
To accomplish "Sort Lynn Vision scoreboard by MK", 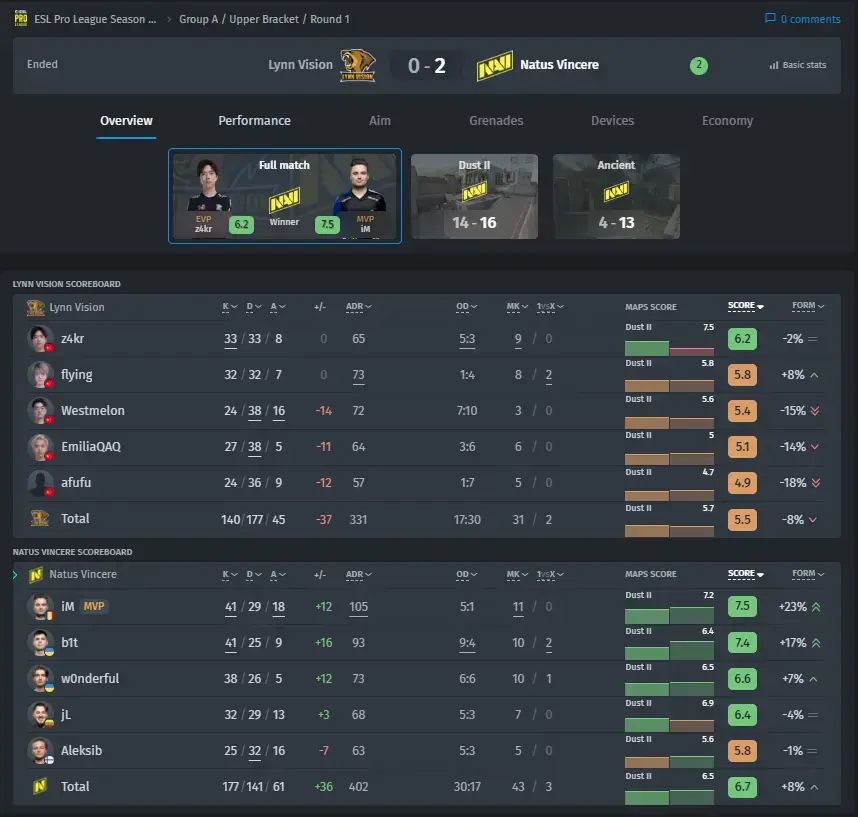I will pos(517,307).
